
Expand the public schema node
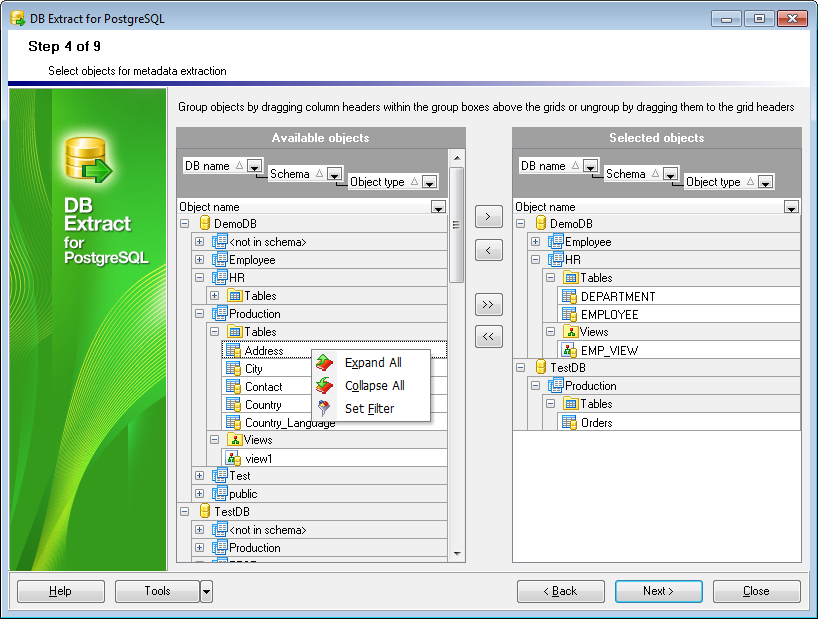[199, 493]
